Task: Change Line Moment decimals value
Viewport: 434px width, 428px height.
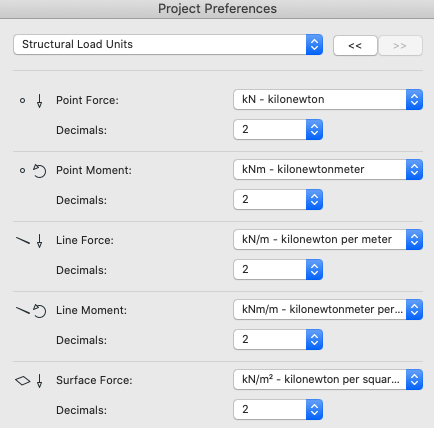Action: tap(278, 339)
